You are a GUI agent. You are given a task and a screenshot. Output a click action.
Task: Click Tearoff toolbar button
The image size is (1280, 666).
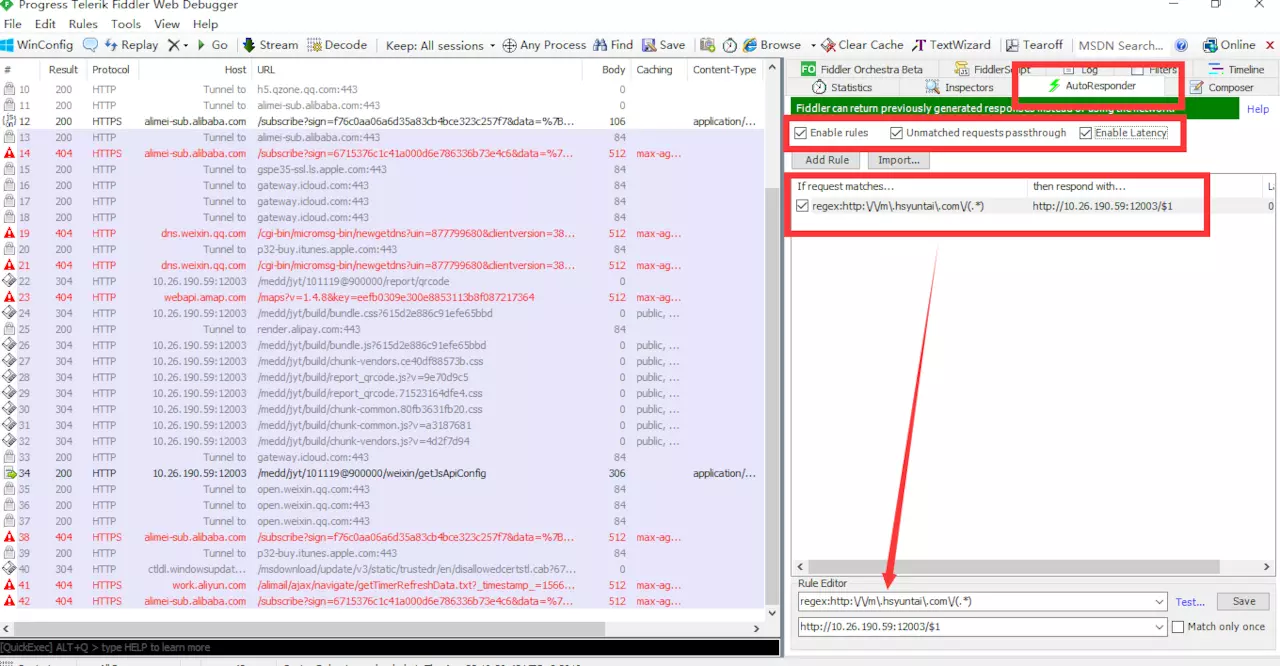(x=1034, y=45)
